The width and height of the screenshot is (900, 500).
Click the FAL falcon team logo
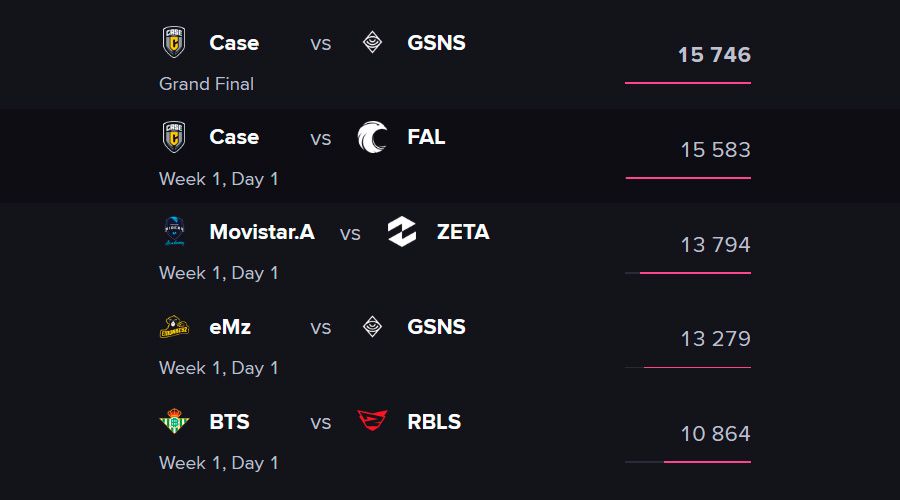pyautogui.click(x=372, y=137)
